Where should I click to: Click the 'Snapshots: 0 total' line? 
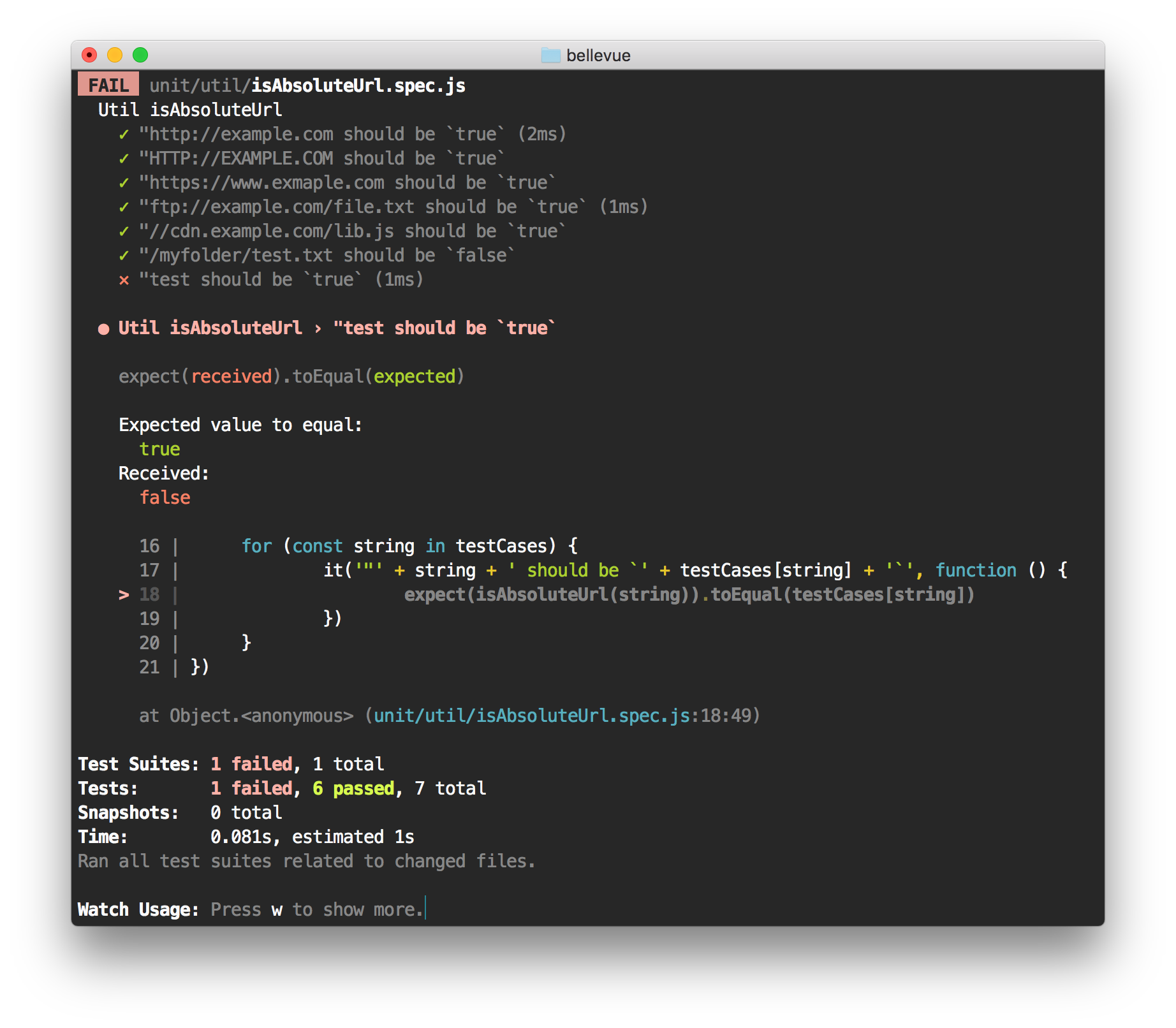pyautogui.click(x=180, y=812)
